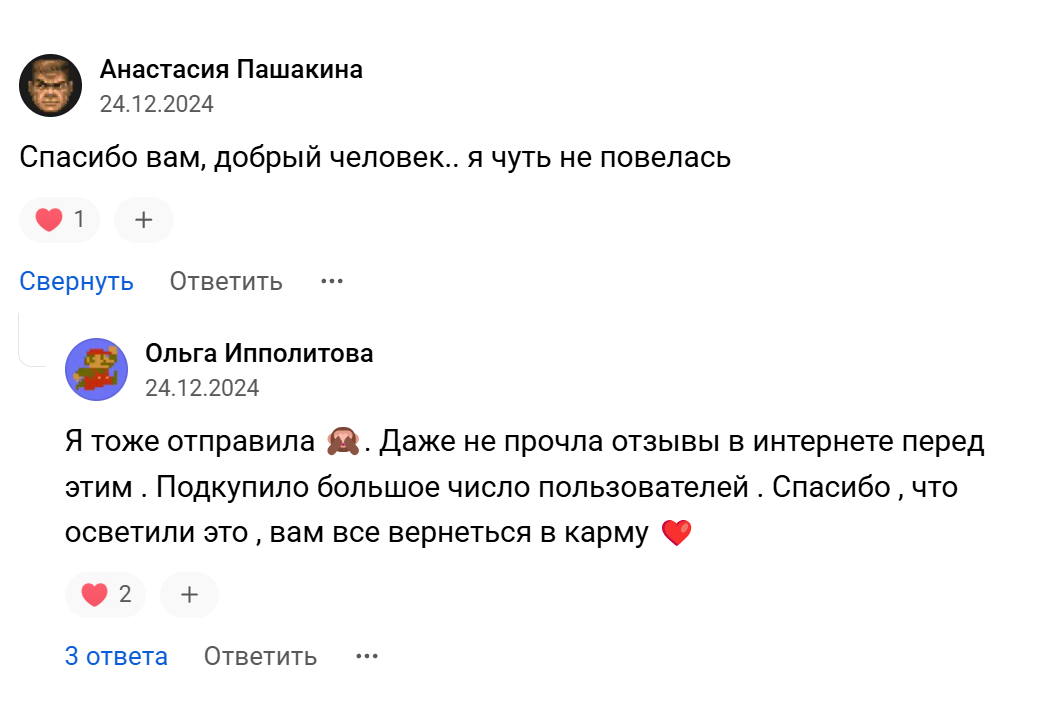Collapse replies with Свернуть

[x=76, y=281]
